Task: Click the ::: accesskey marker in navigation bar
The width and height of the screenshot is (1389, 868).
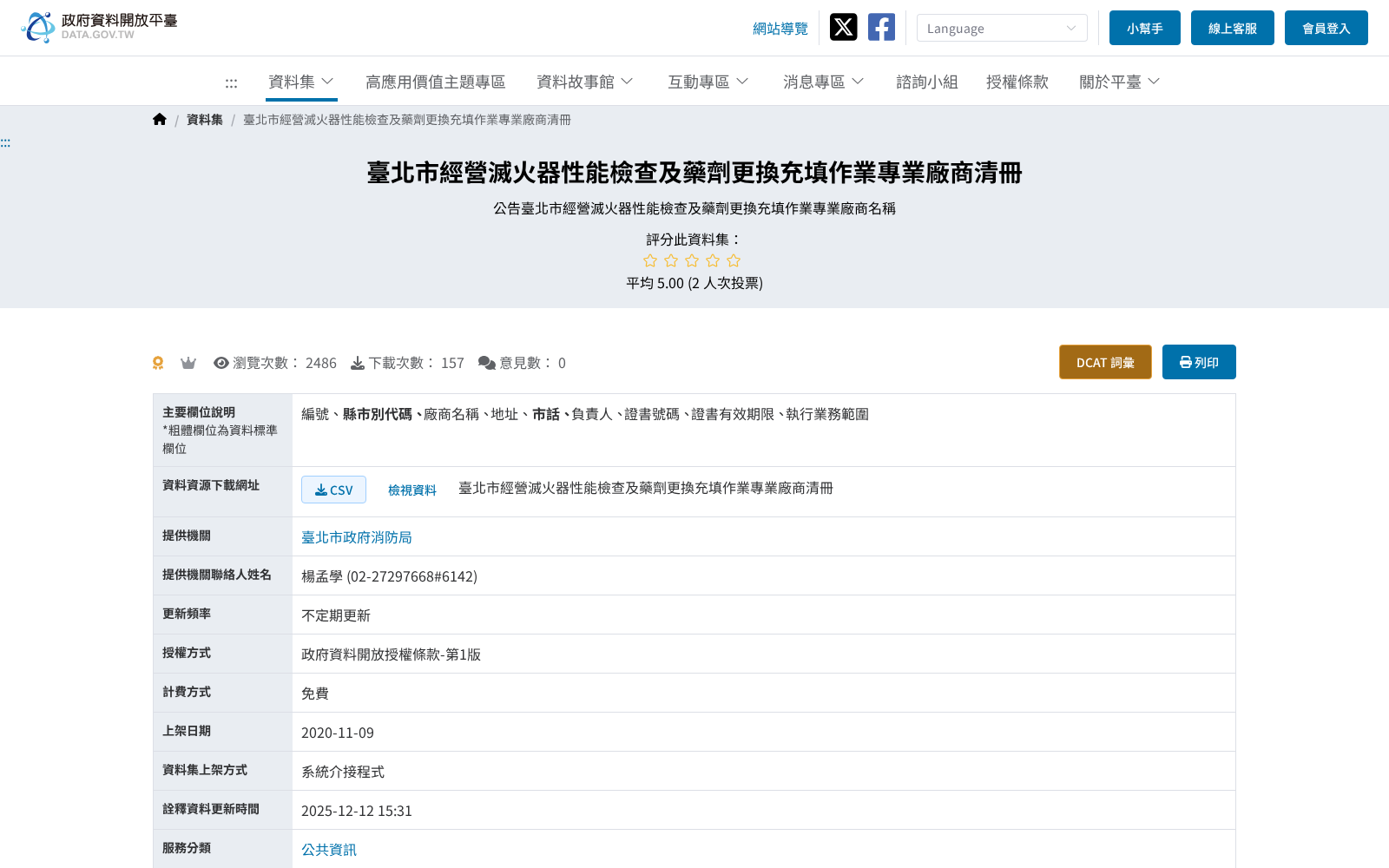Action: click(231, 83)
